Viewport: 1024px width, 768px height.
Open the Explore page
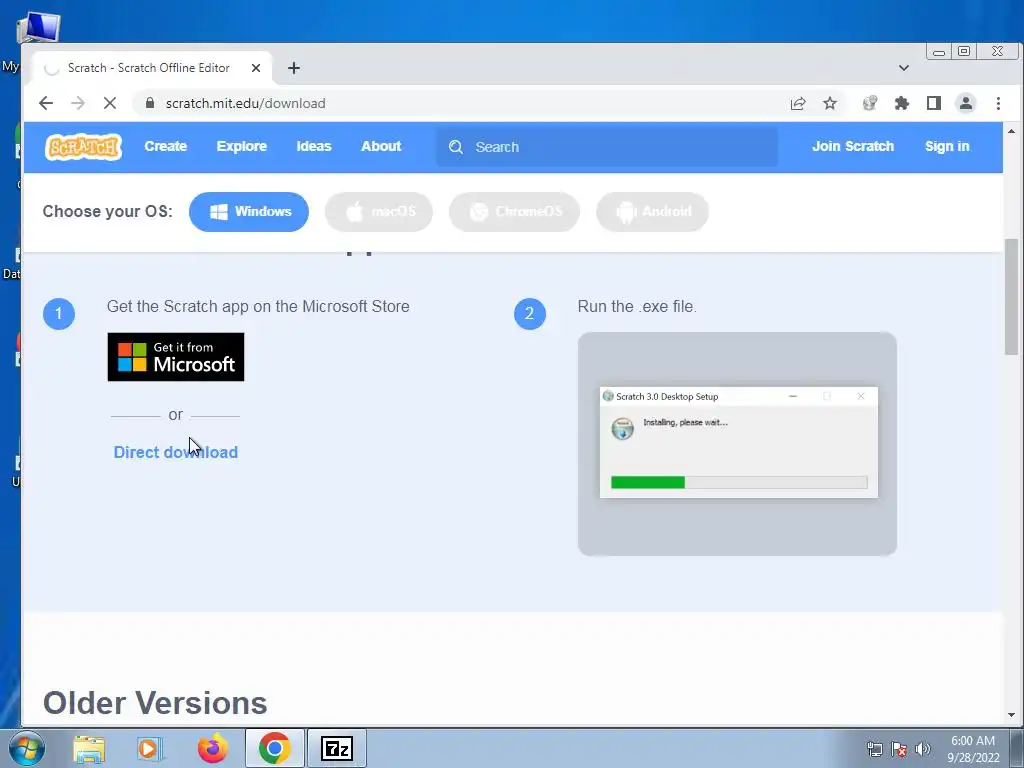point(242,146)
